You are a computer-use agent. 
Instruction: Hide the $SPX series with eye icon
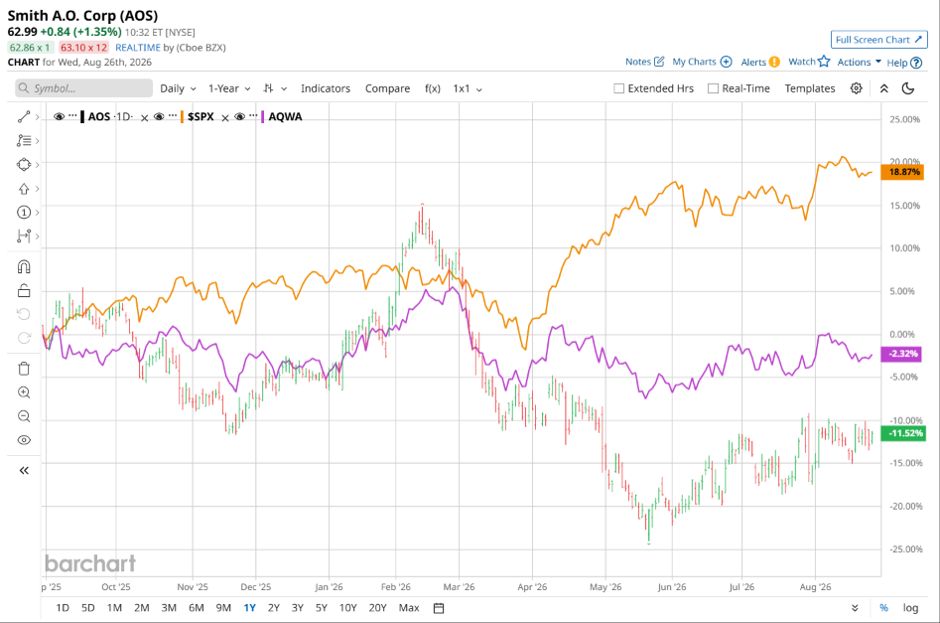pyautogui.click(x=158, y=116)
